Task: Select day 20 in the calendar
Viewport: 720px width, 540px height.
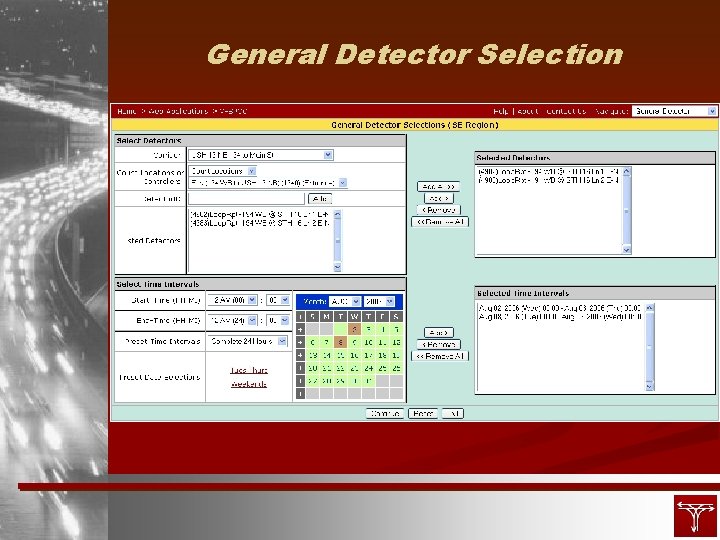Action: (313, 368)
